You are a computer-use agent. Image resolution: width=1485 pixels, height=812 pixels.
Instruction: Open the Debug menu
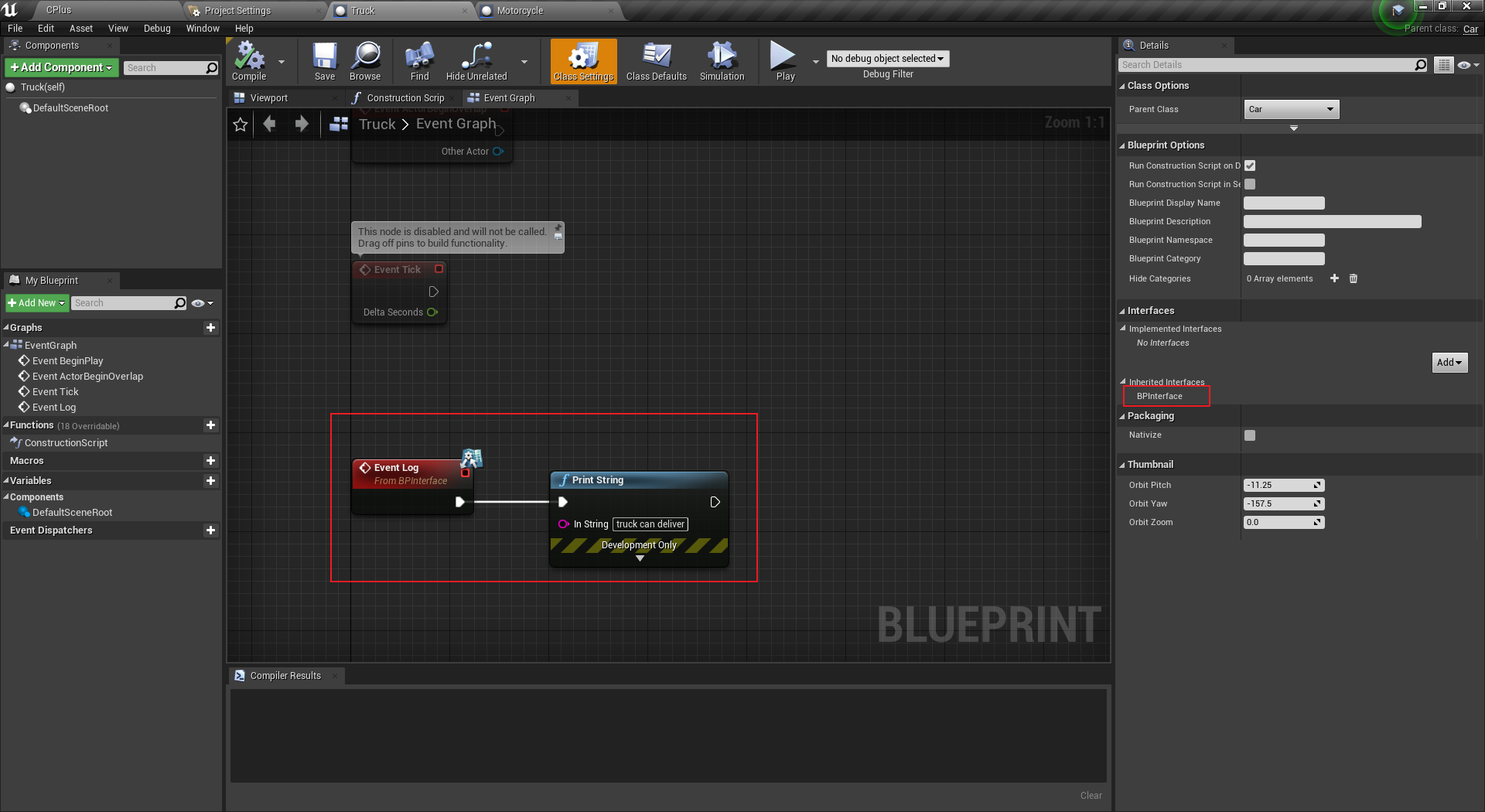pyautogui.click(x=157, y=29)
